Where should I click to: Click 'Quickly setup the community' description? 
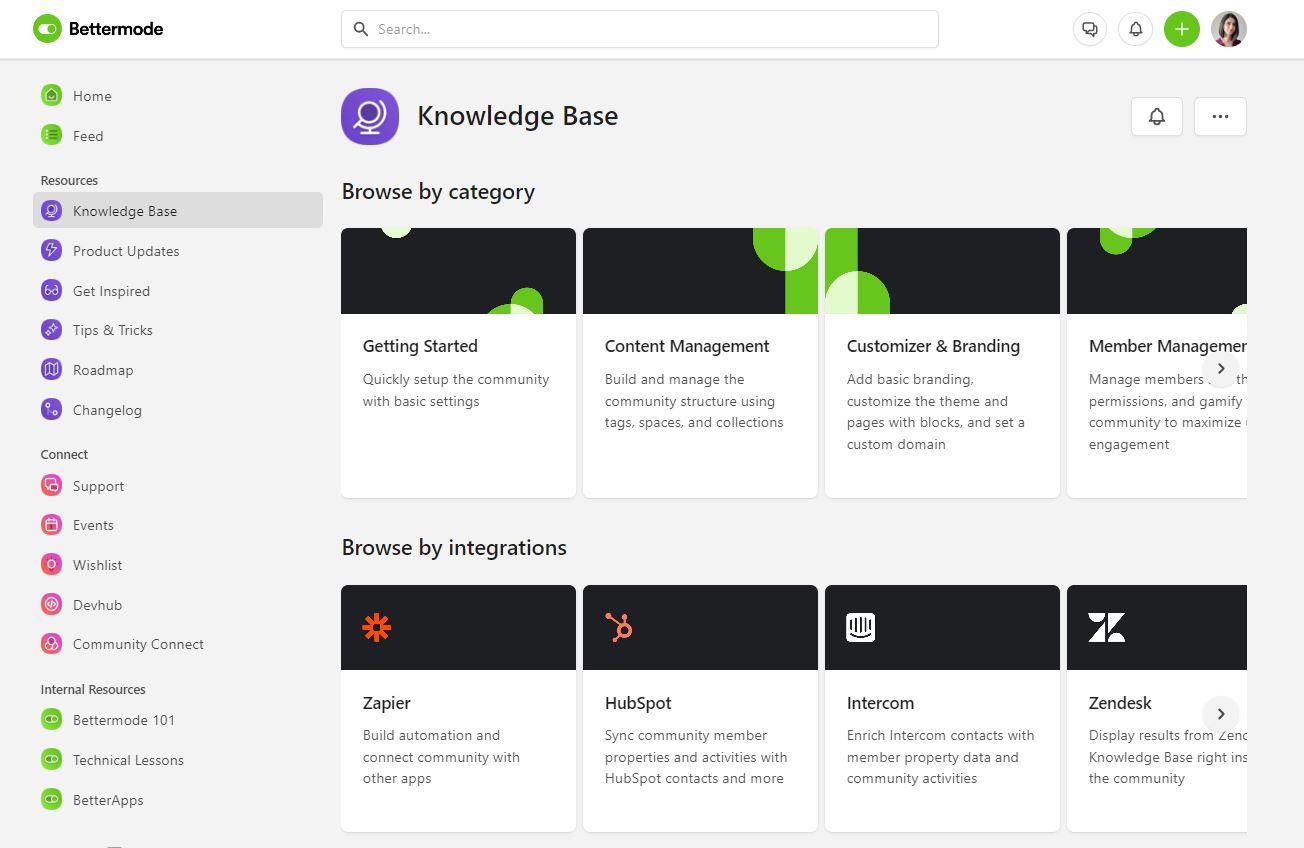(x=456, y=390)
